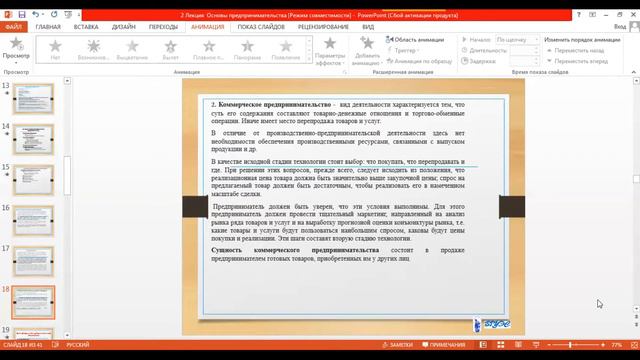640x360 pixels.
Task: Click zoom in plus button
Action: 603,345
